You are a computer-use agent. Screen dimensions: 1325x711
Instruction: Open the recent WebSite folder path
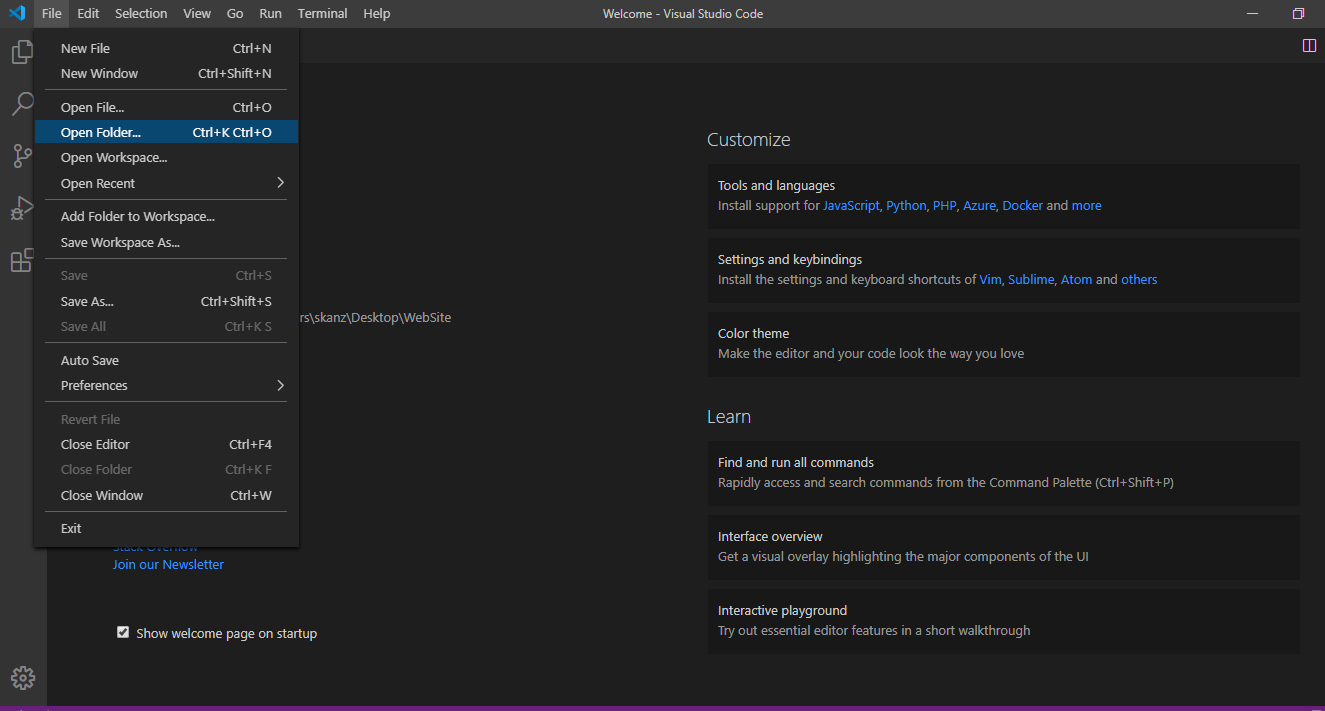point(375,317)
